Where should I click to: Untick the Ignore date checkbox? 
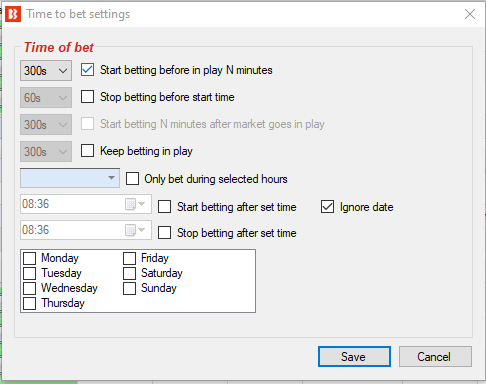pos(327,207)
